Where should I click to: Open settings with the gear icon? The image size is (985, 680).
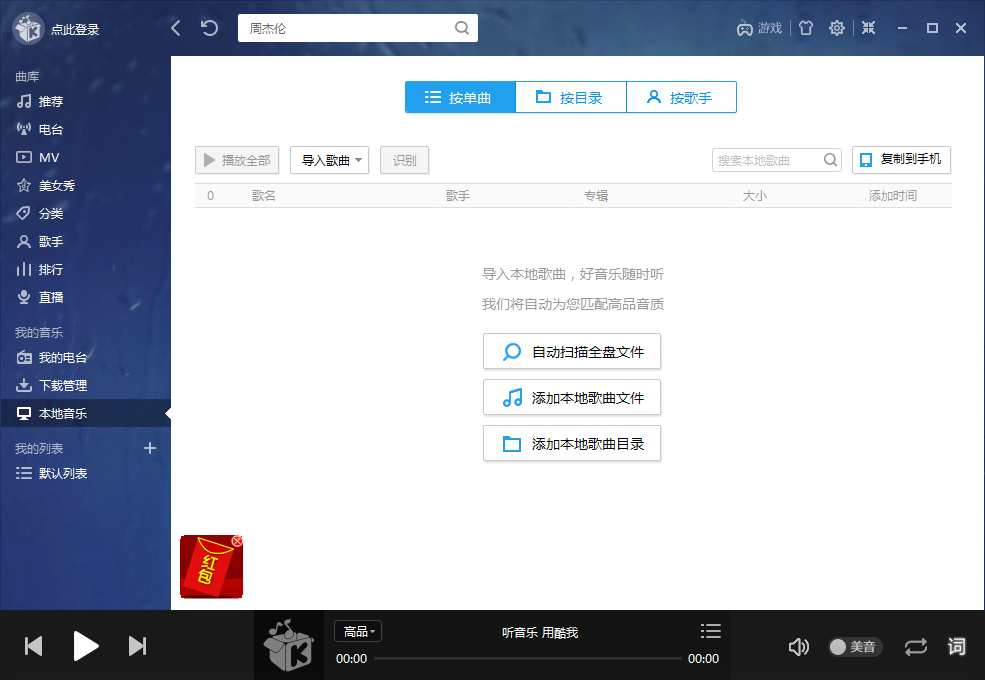tap(836, 28)
